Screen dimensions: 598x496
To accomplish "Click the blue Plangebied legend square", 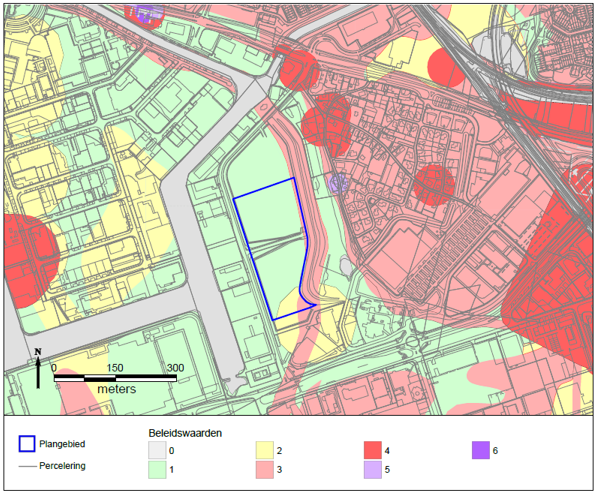I will tap(27, 444).
